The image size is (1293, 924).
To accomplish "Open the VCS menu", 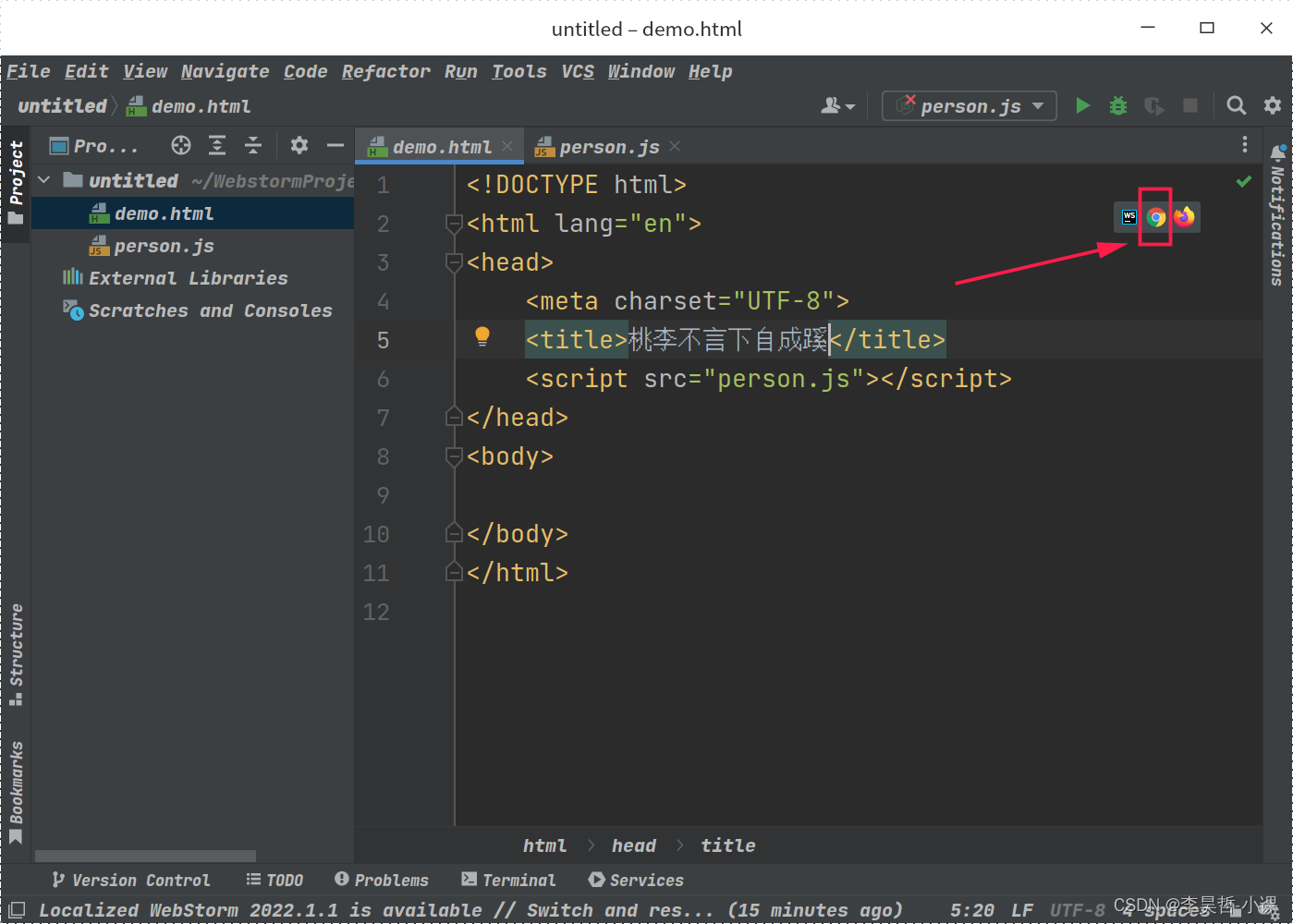I will [579, 71].
